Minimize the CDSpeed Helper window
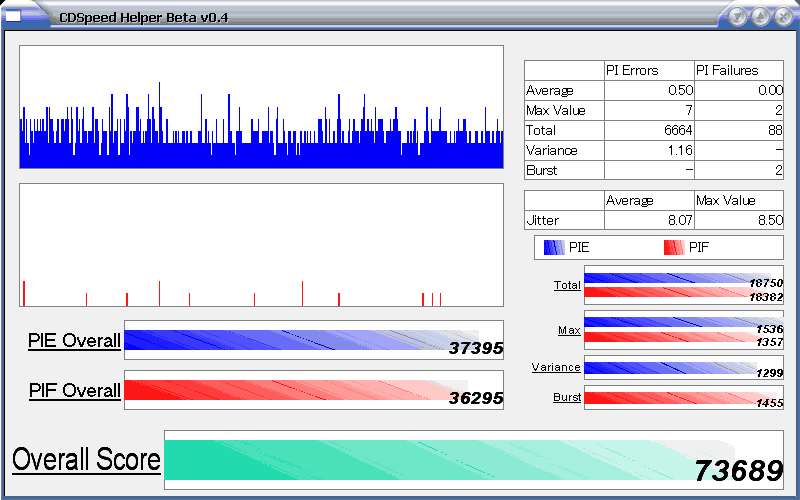The image size is (800, 500). point(737,16)
